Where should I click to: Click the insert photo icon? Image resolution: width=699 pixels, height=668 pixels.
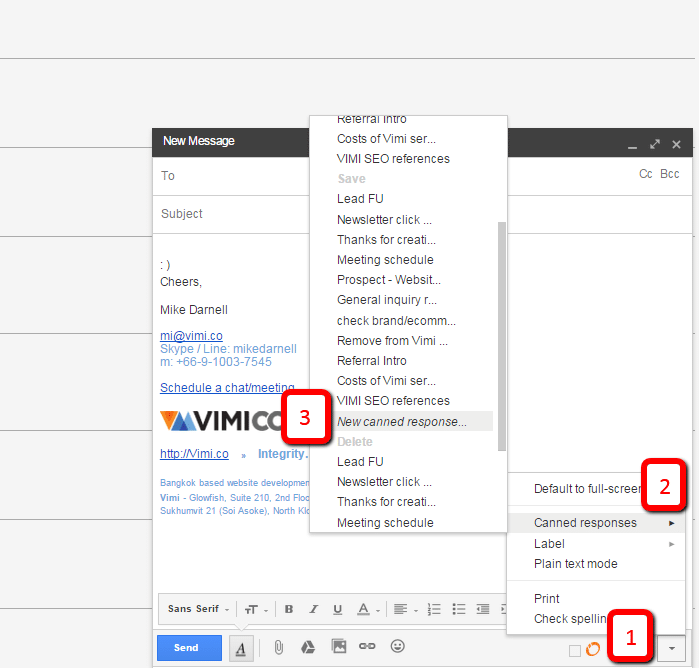[339, 647]
